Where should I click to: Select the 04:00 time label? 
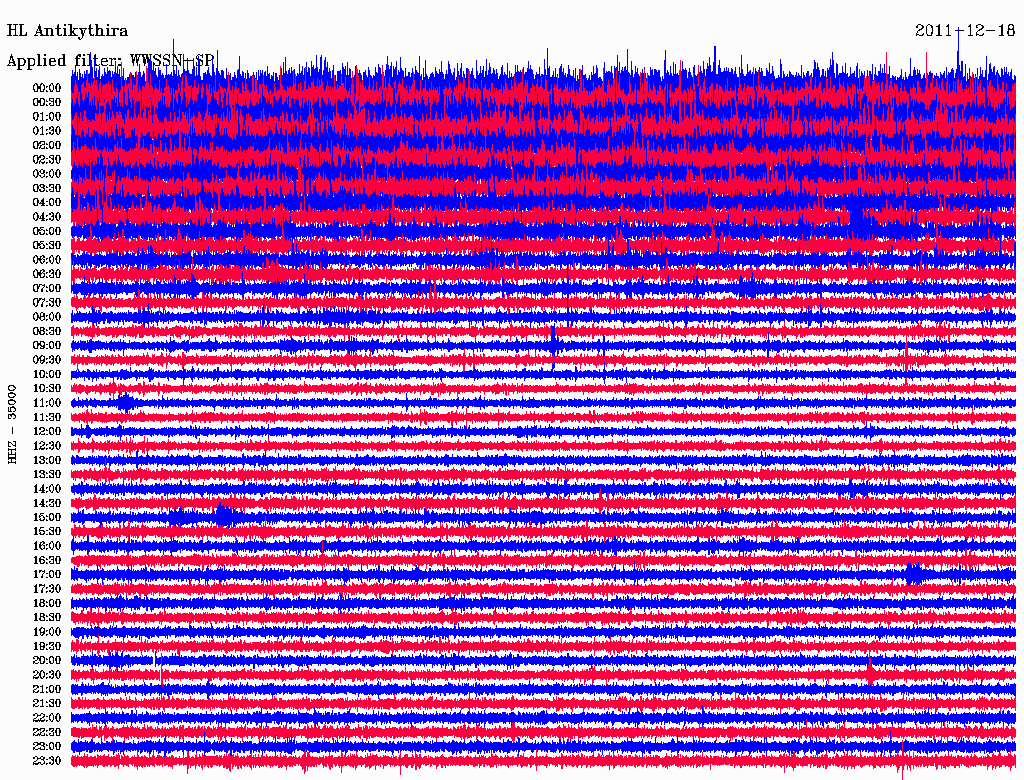[x=47, y=203]
